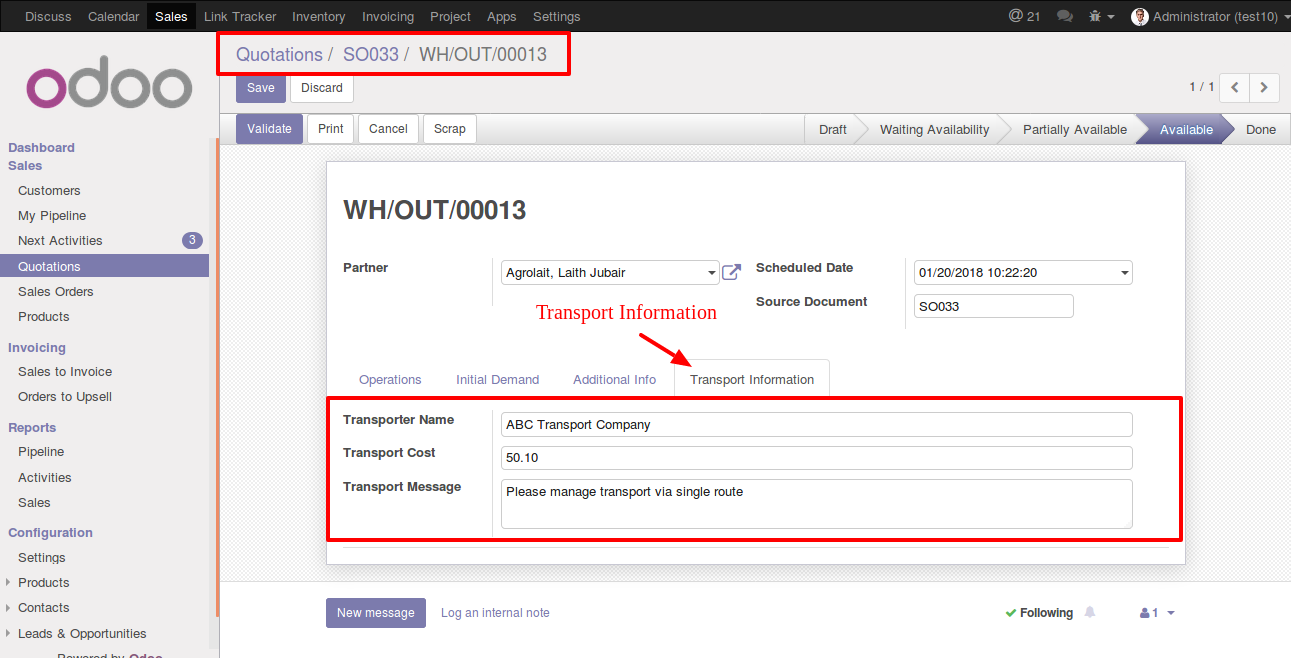The width and height of the screenshot is (1291, 658).
Task: Switch to the Additional Info tab
Action: pos(614,379)
